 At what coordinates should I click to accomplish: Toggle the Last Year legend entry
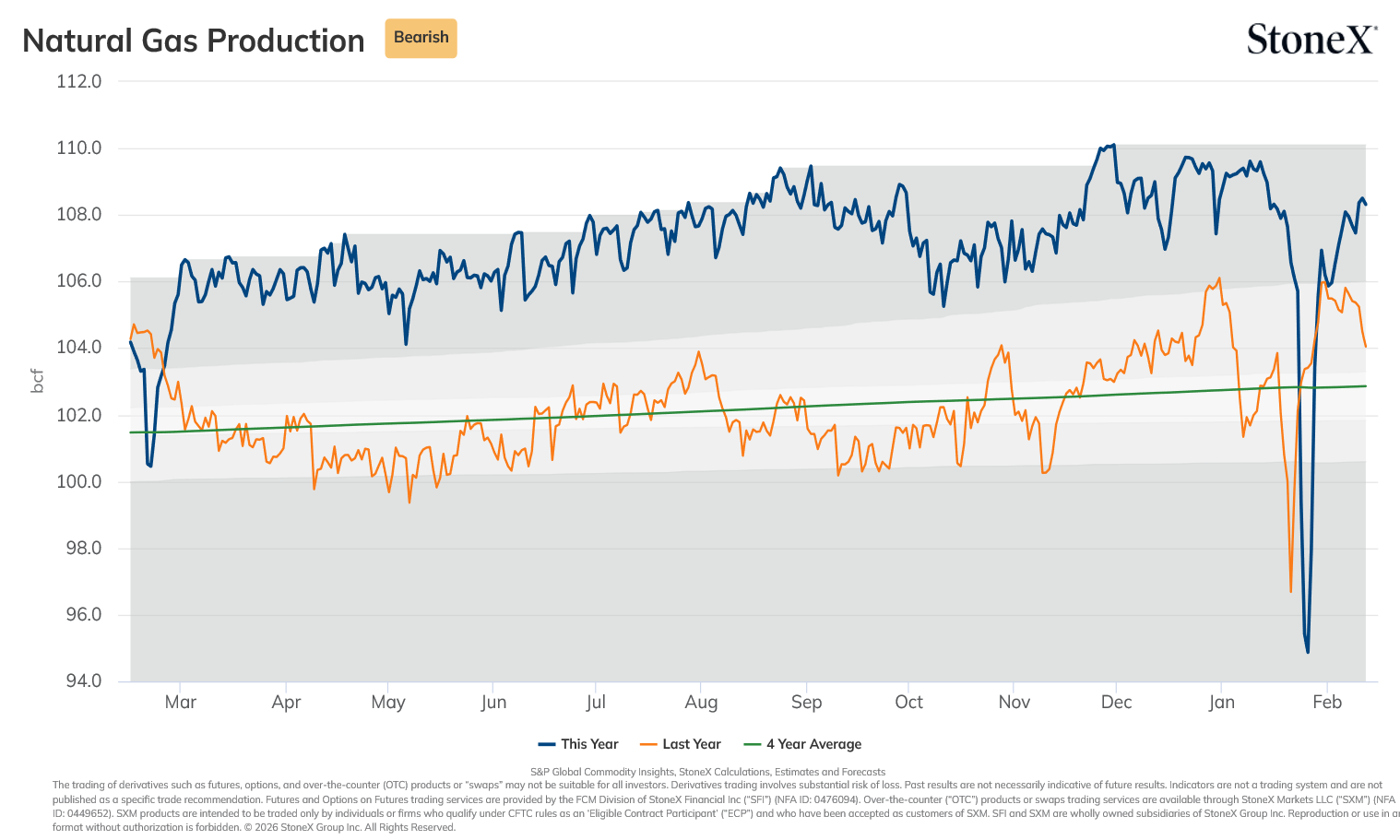(680, 744)
